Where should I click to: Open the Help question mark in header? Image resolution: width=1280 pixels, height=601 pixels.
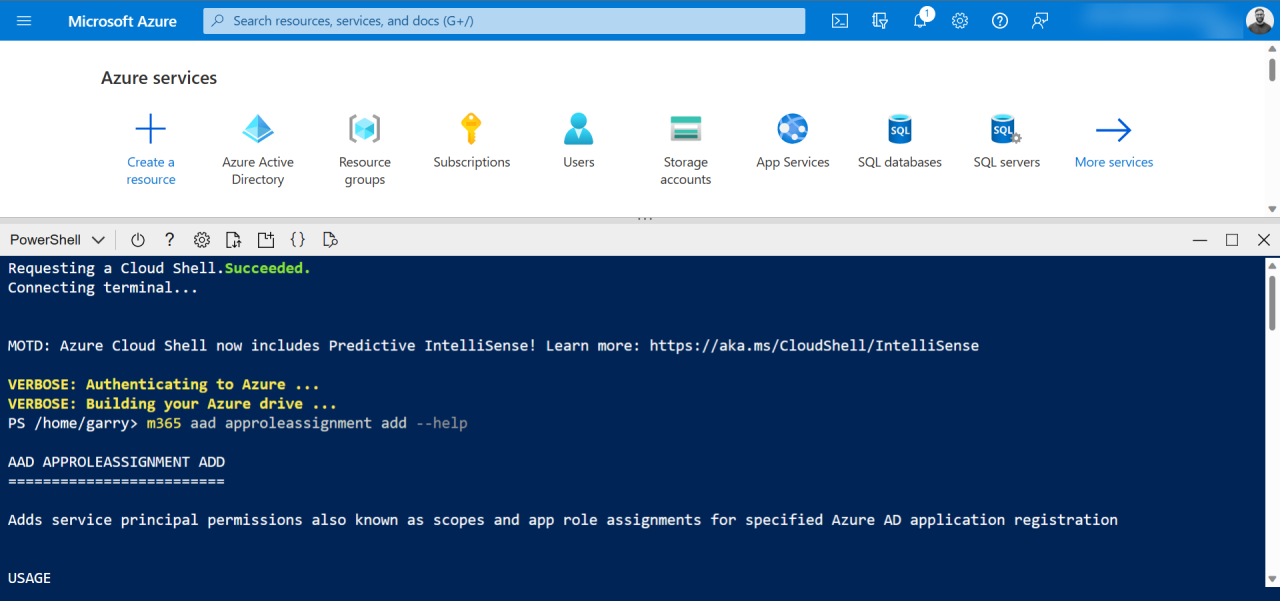pos(1000,20)
